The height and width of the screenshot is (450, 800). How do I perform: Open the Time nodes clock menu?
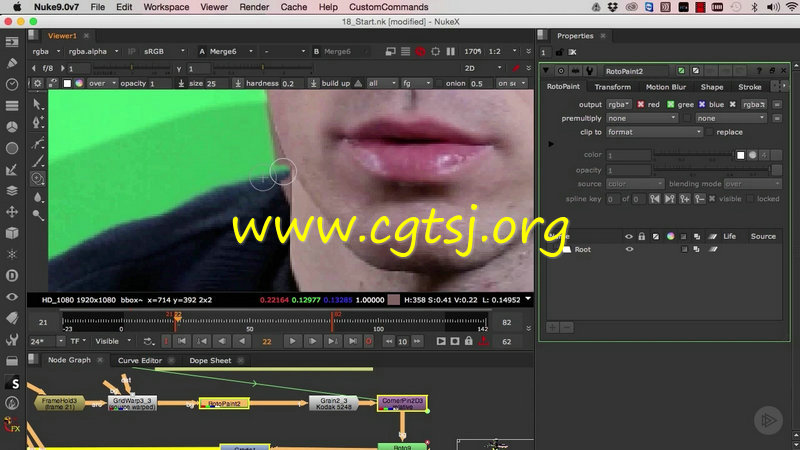click(x=12, y=84)
